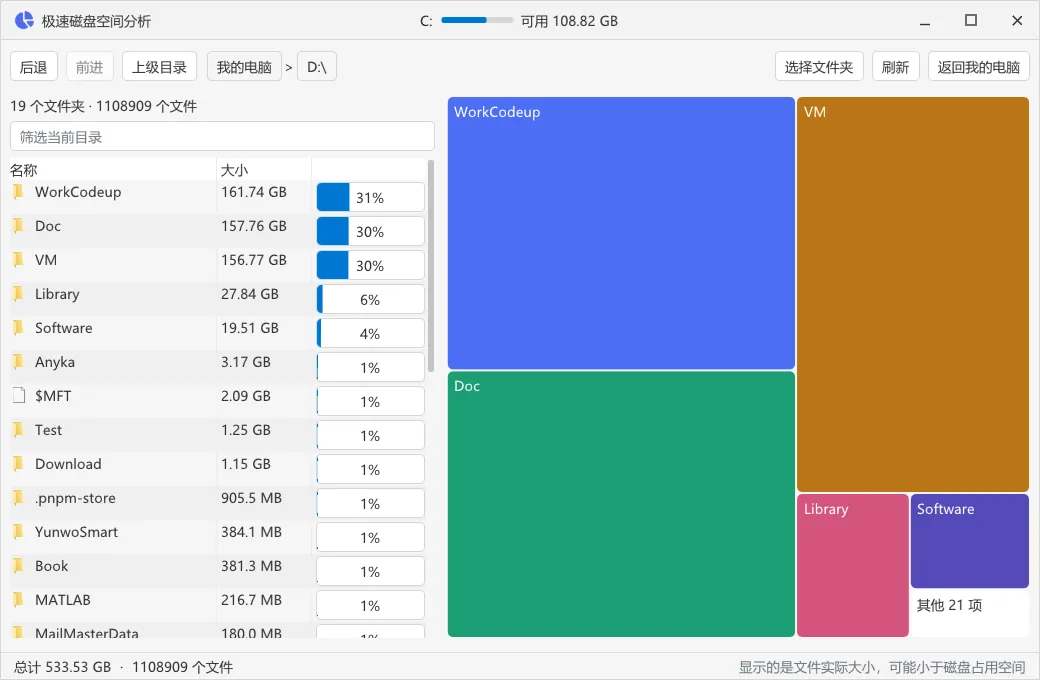1040x680 pixels.
Task: Click the 总计 533.53 GB status text
Action: coord(62,667)
